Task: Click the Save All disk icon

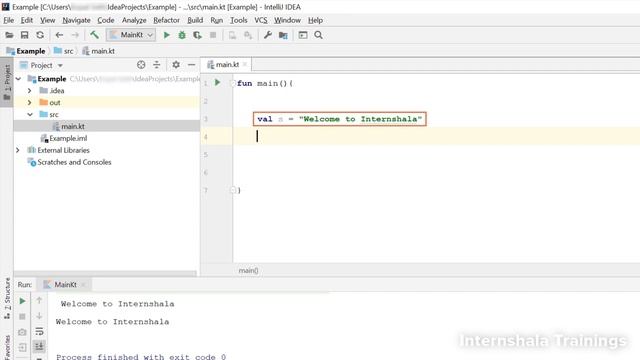Action: coord(24,35)
